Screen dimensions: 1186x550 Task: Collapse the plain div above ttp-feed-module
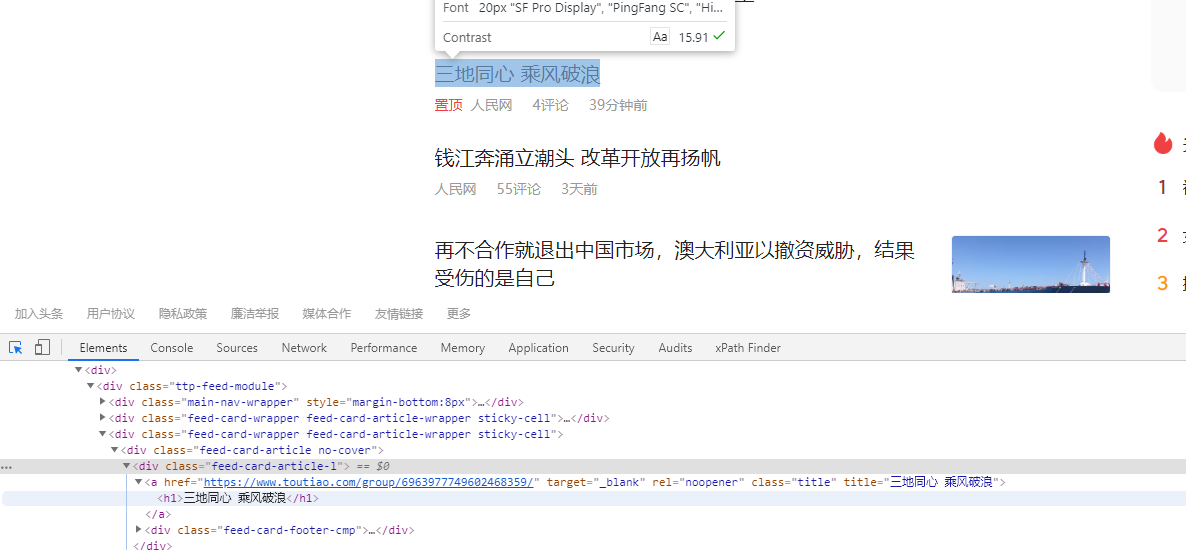tap(79, 370)
